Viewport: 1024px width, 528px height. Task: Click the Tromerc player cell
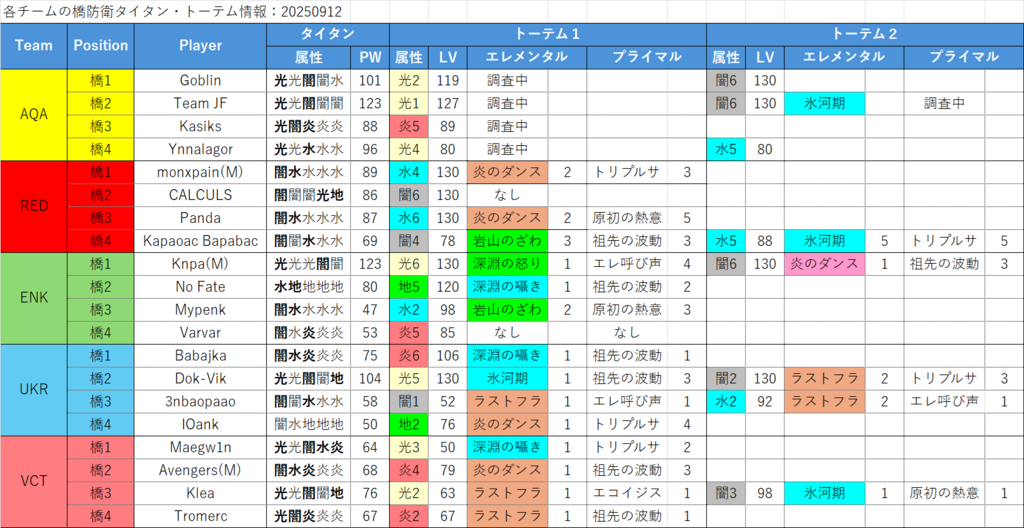click(200, 516)
